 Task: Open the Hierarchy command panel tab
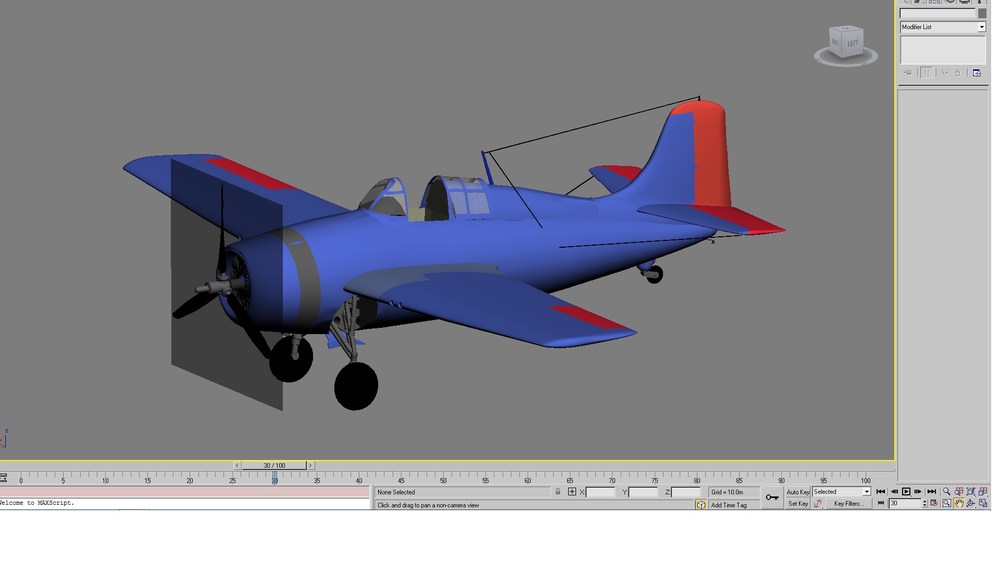point(934,2)
